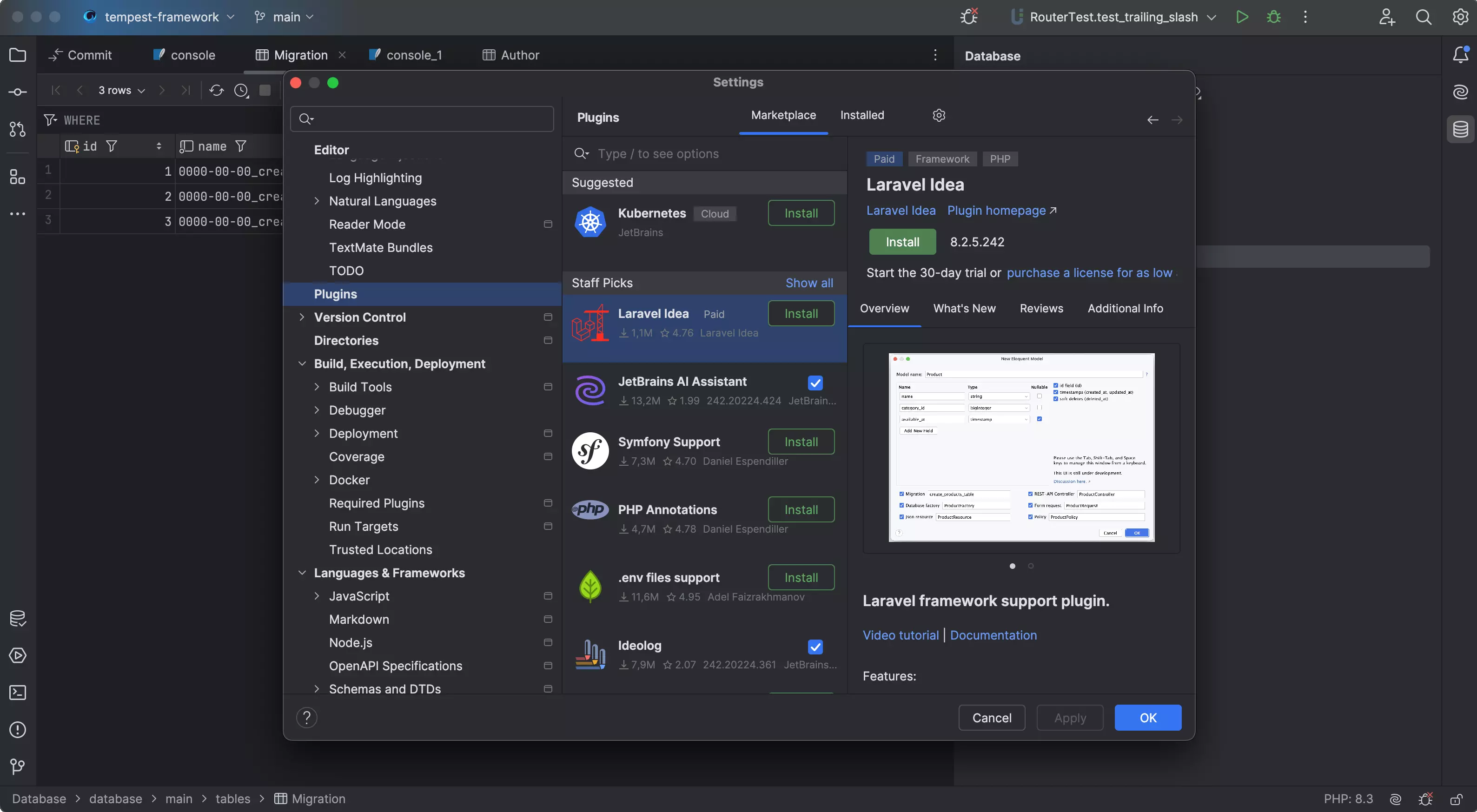Open the Commit tool window icon

[x=18, y=92]
